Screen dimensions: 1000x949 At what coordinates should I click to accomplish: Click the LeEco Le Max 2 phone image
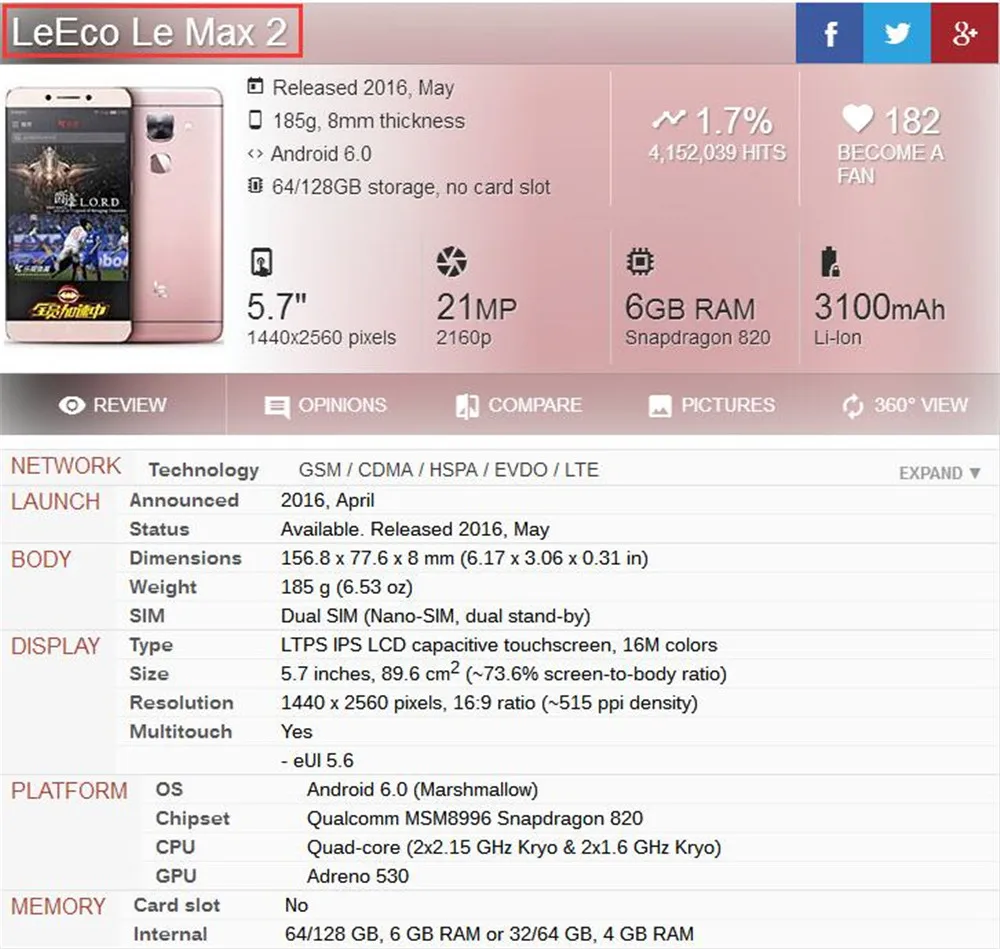pyautogui.click(x=115, y=216)
